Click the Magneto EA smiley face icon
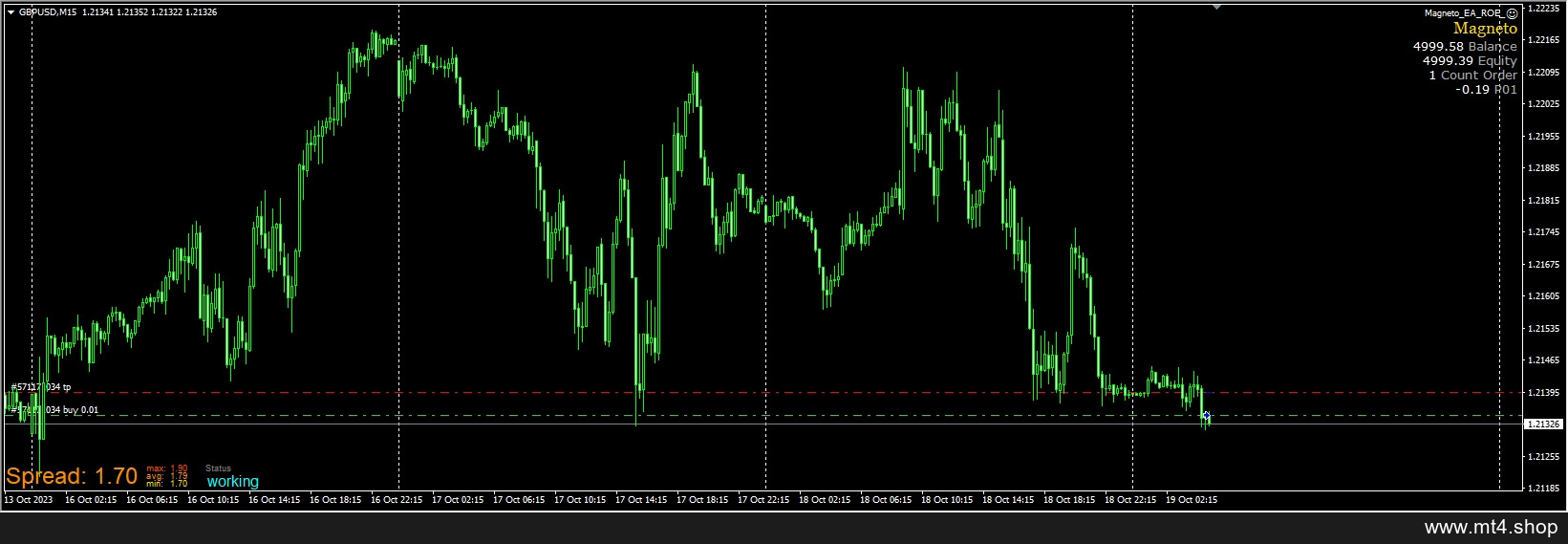This screenshot has height=544, width=1568. click(x=1511, y=13)
